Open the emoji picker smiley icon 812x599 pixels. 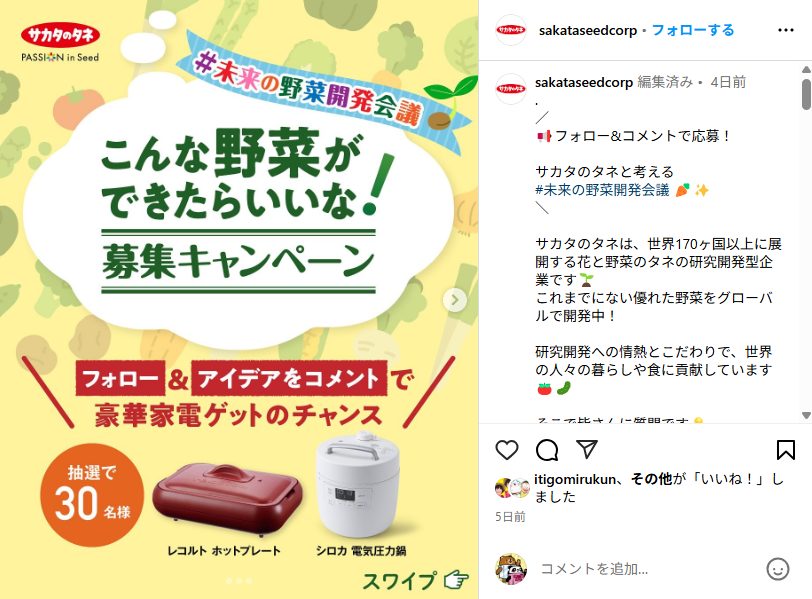click(x=777, y=569)
